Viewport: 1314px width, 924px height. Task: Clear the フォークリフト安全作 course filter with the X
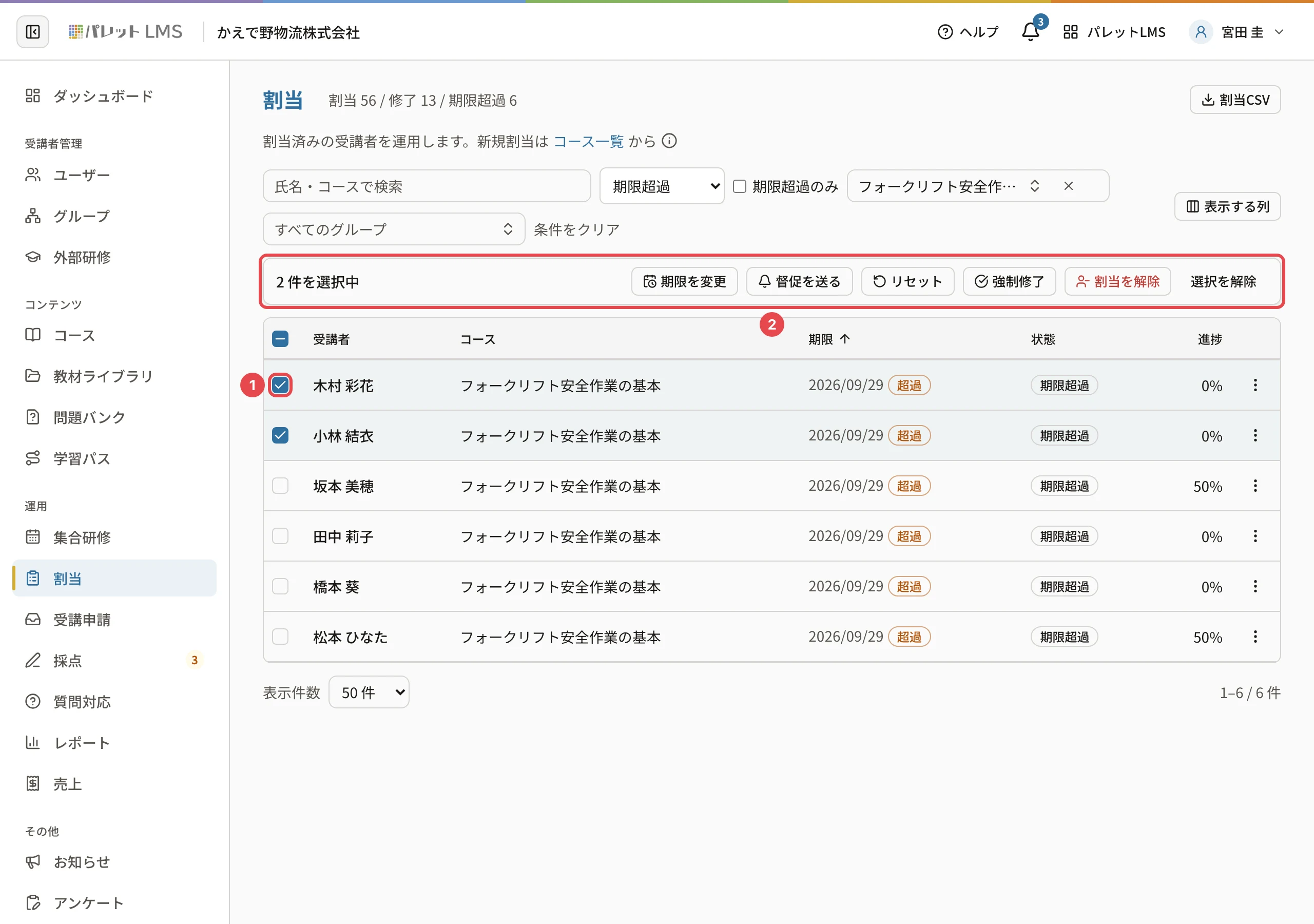[1068, 186]
